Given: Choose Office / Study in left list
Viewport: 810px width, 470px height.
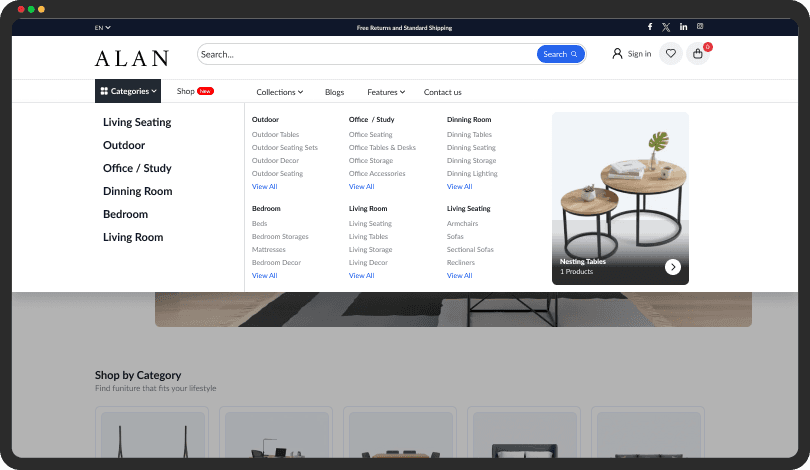Looking at the screenshot, I should click(137, 168).
